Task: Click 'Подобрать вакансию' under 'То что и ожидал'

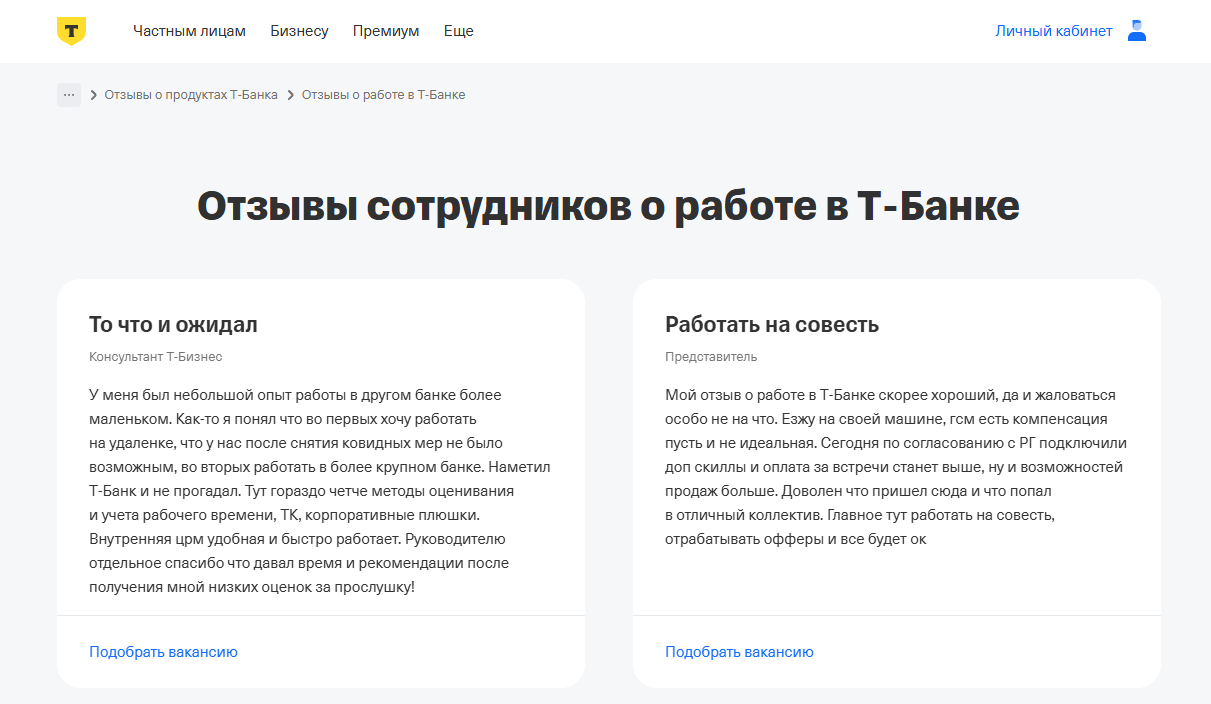Action: tap(163, 652)
